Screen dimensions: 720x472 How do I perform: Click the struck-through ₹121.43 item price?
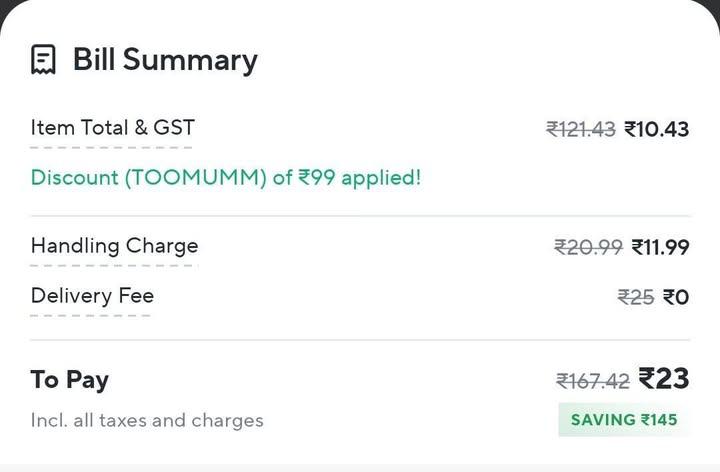point(580,129)
